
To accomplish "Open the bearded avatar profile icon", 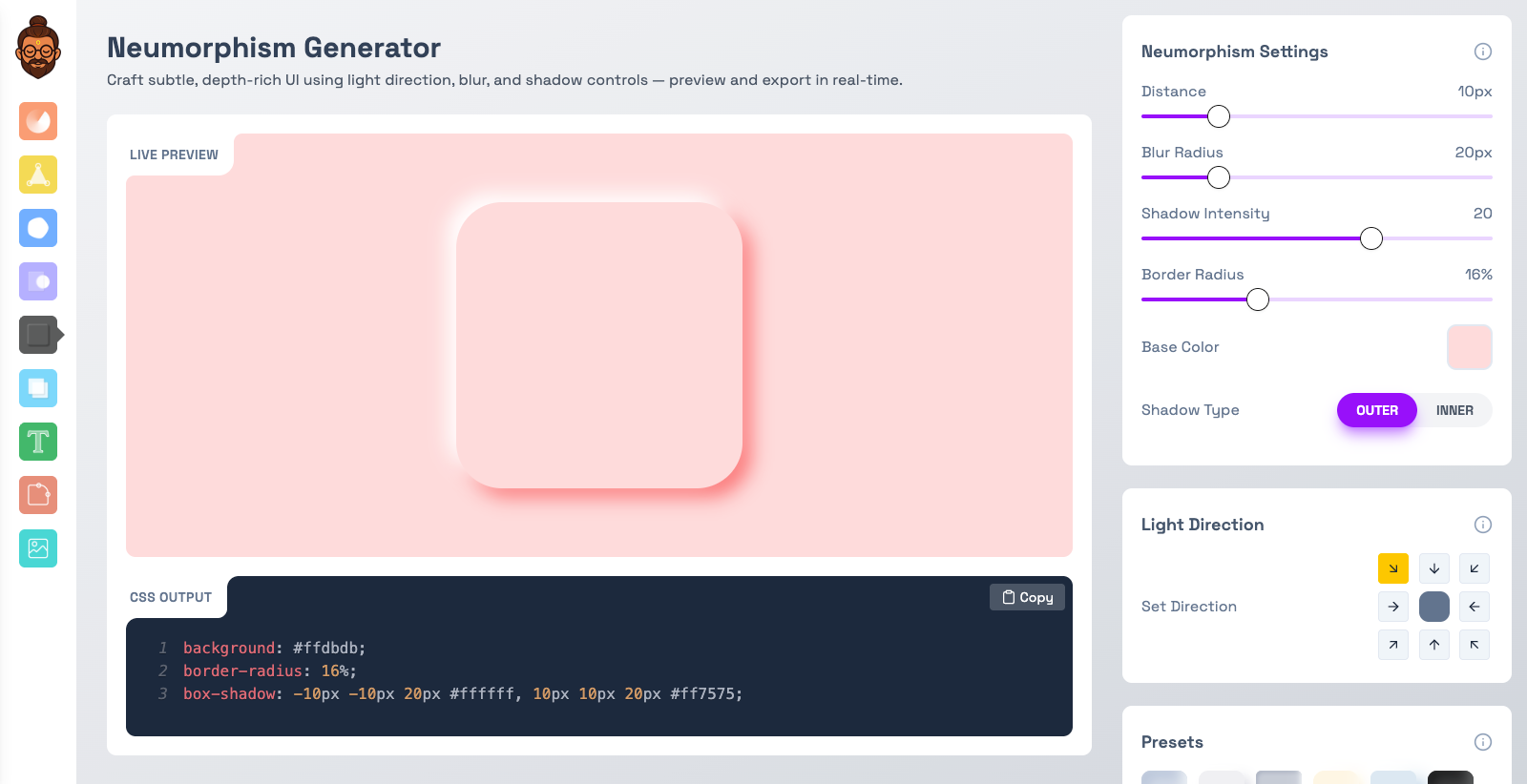I will pos(38,48).
